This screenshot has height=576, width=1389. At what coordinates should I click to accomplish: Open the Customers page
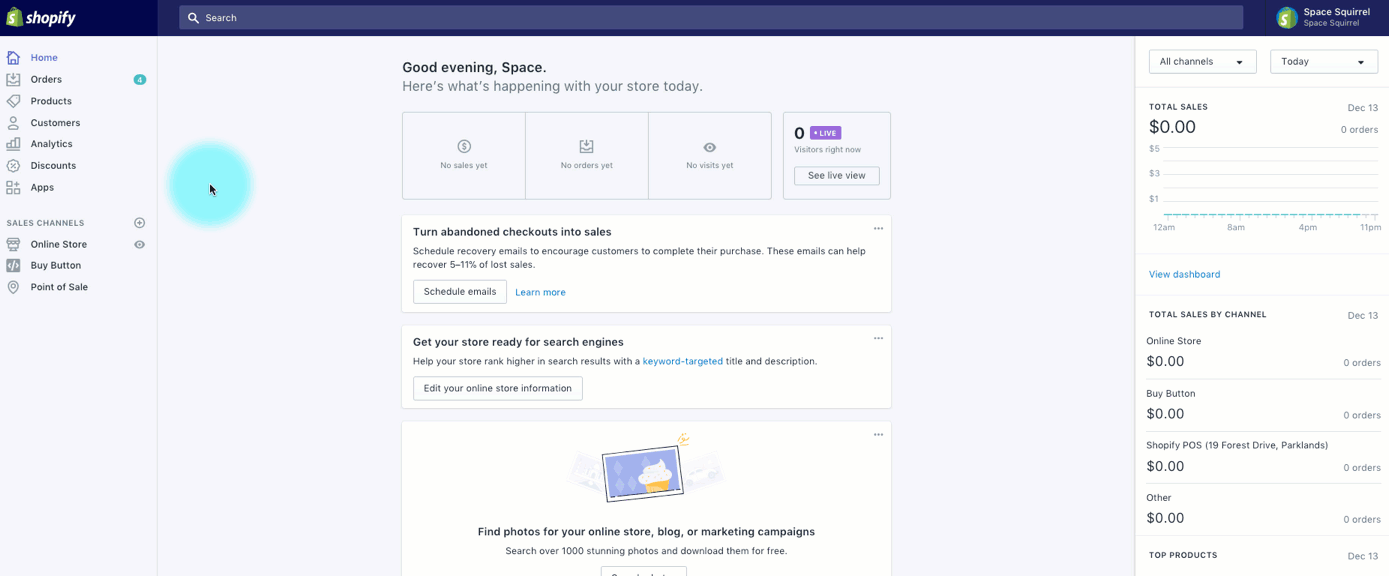pyautogui.click(x=55, y=123)
